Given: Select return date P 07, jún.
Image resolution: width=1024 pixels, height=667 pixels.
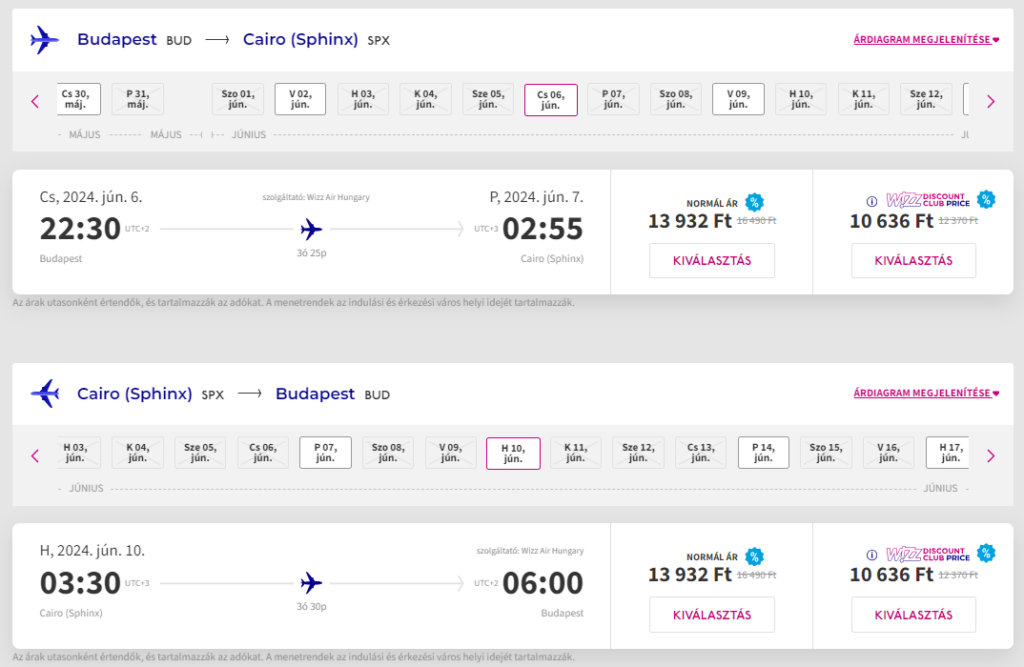Looking at the screenshot, I should pos(325,452).
